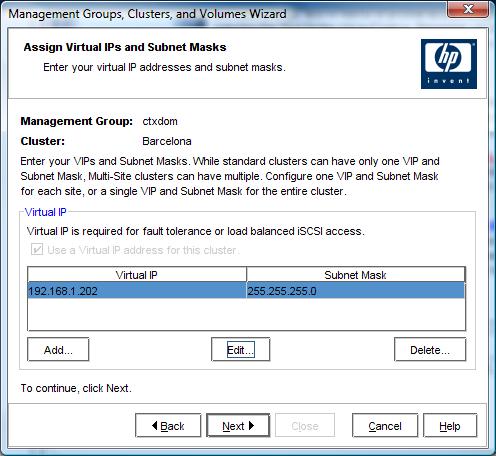
Task: Click the Virtual IP group label
Action: pos(46,212)
